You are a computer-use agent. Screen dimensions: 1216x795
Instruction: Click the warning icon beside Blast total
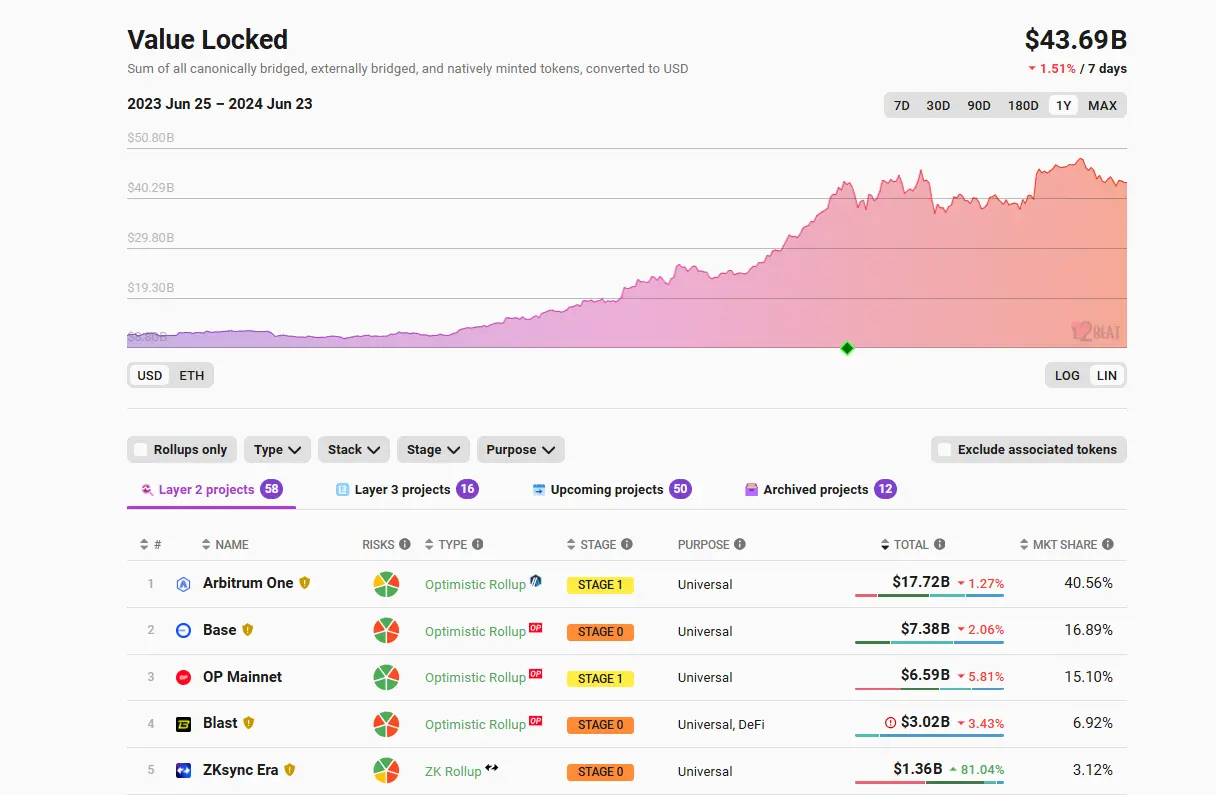click(x=890, y=723)
